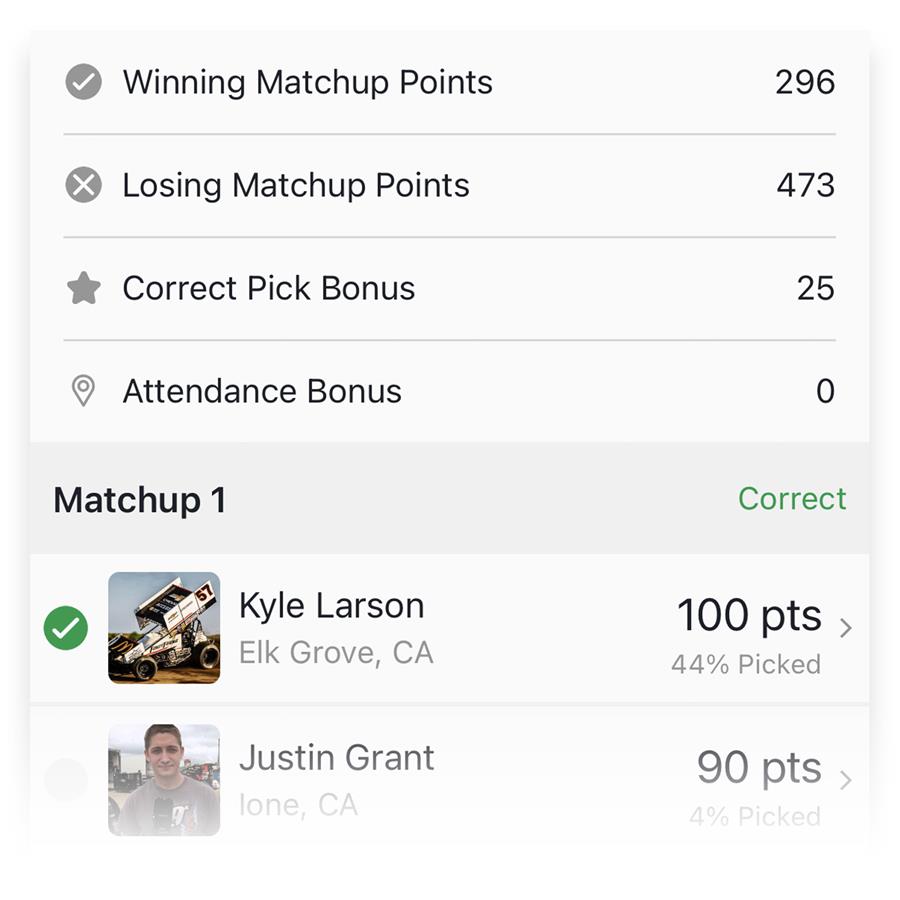Select the Winning Matchup Points row label
900x900 pixels.
coord(308,82)
